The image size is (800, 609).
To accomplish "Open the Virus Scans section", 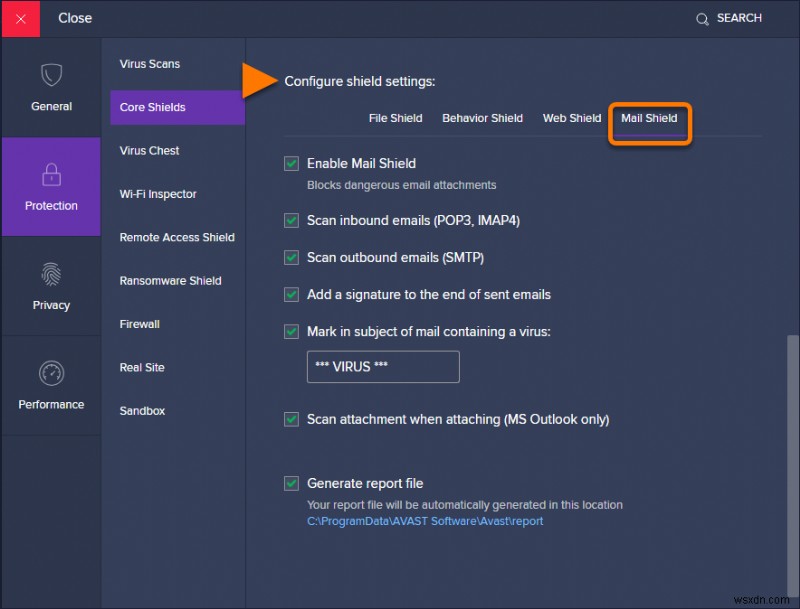I will (150, 63).
